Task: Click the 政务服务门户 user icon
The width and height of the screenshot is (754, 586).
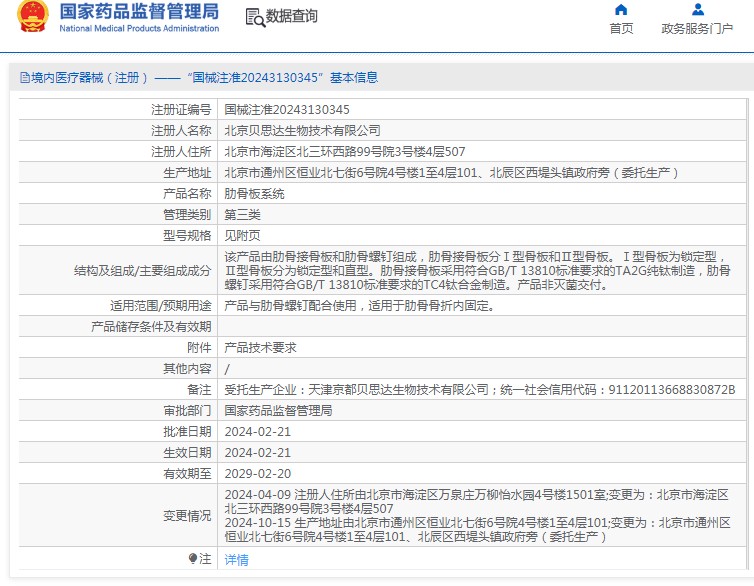Action: tap(698, 10)
